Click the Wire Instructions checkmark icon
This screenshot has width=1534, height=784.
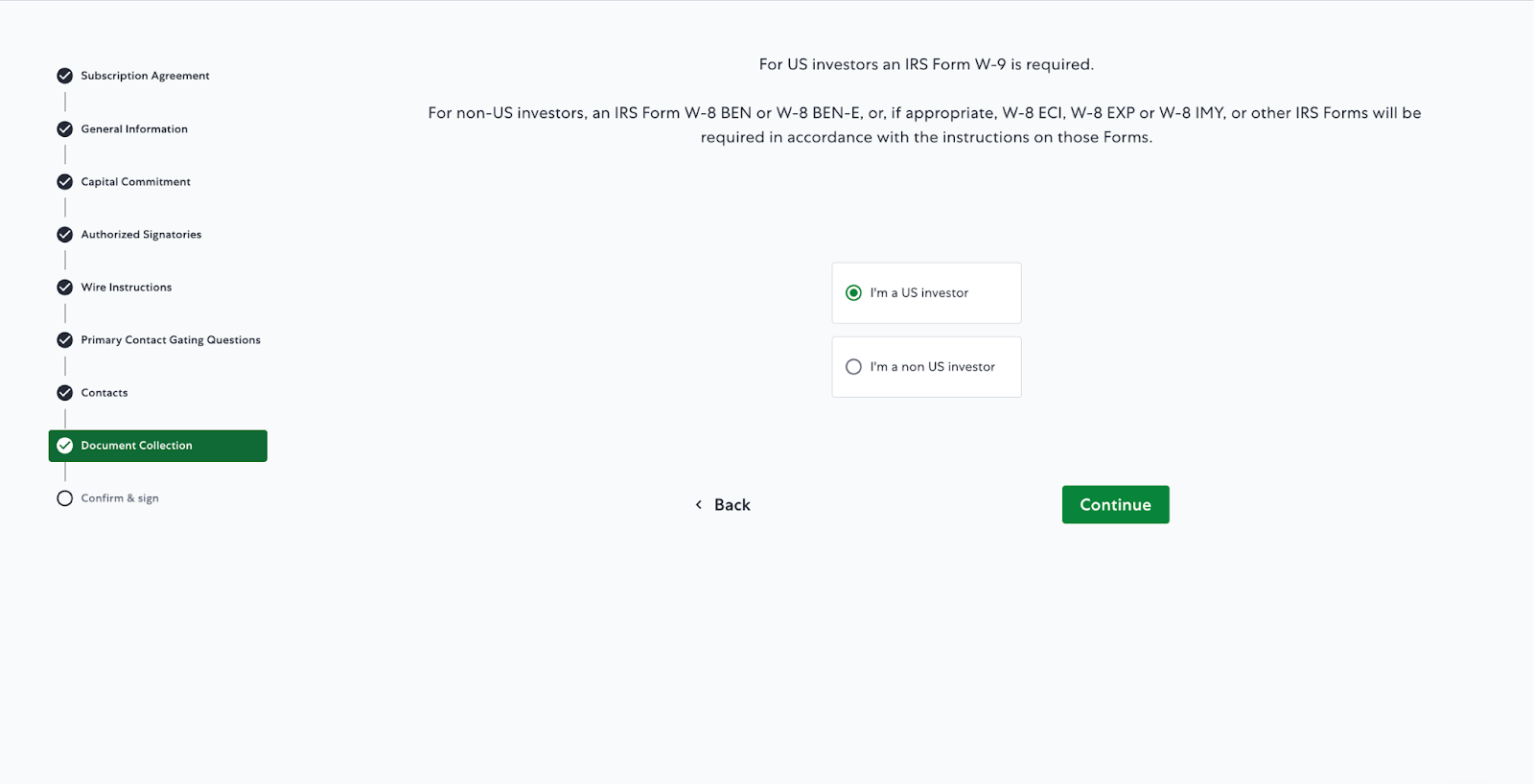[65, 288]
